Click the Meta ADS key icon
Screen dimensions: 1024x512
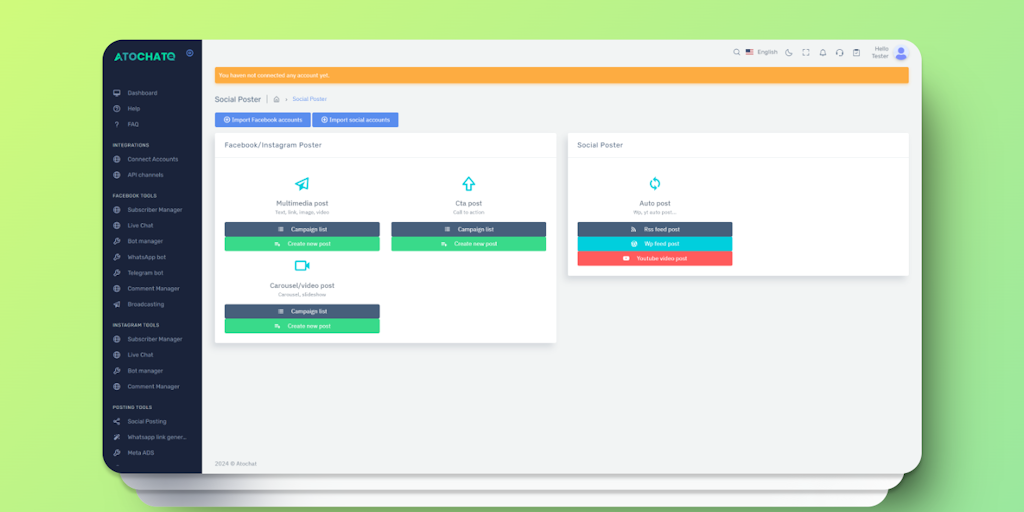coord(116,453)
